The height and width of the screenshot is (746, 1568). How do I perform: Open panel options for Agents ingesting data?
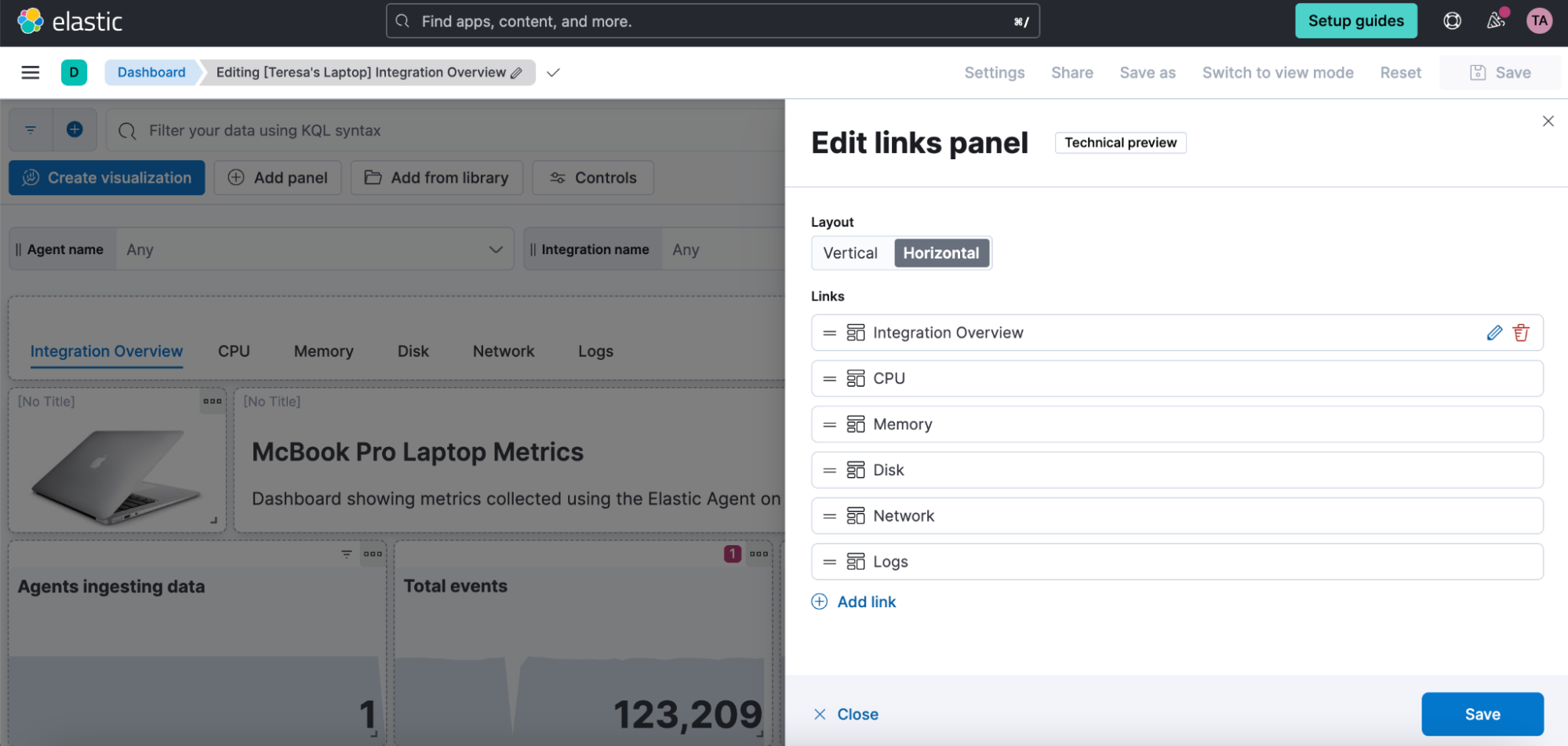(372, 554)
